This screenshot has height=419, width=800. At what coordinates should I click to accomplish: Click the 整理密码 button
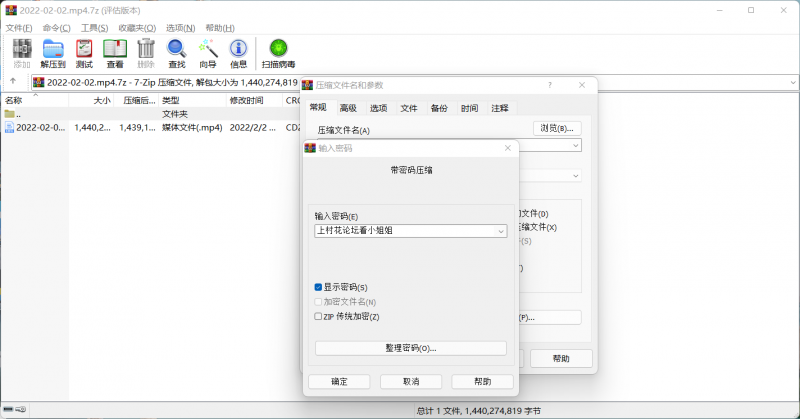[410, 348]
